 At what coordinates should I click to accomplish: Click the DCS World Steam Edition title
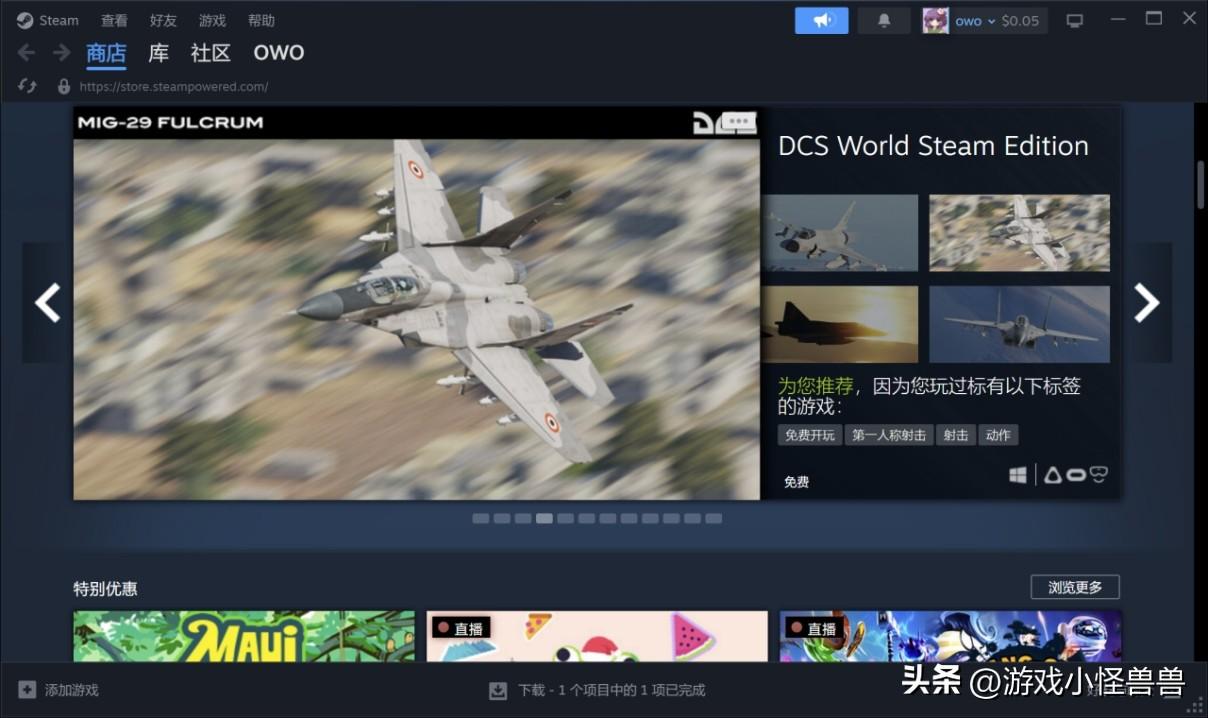(x=933, y=146)
